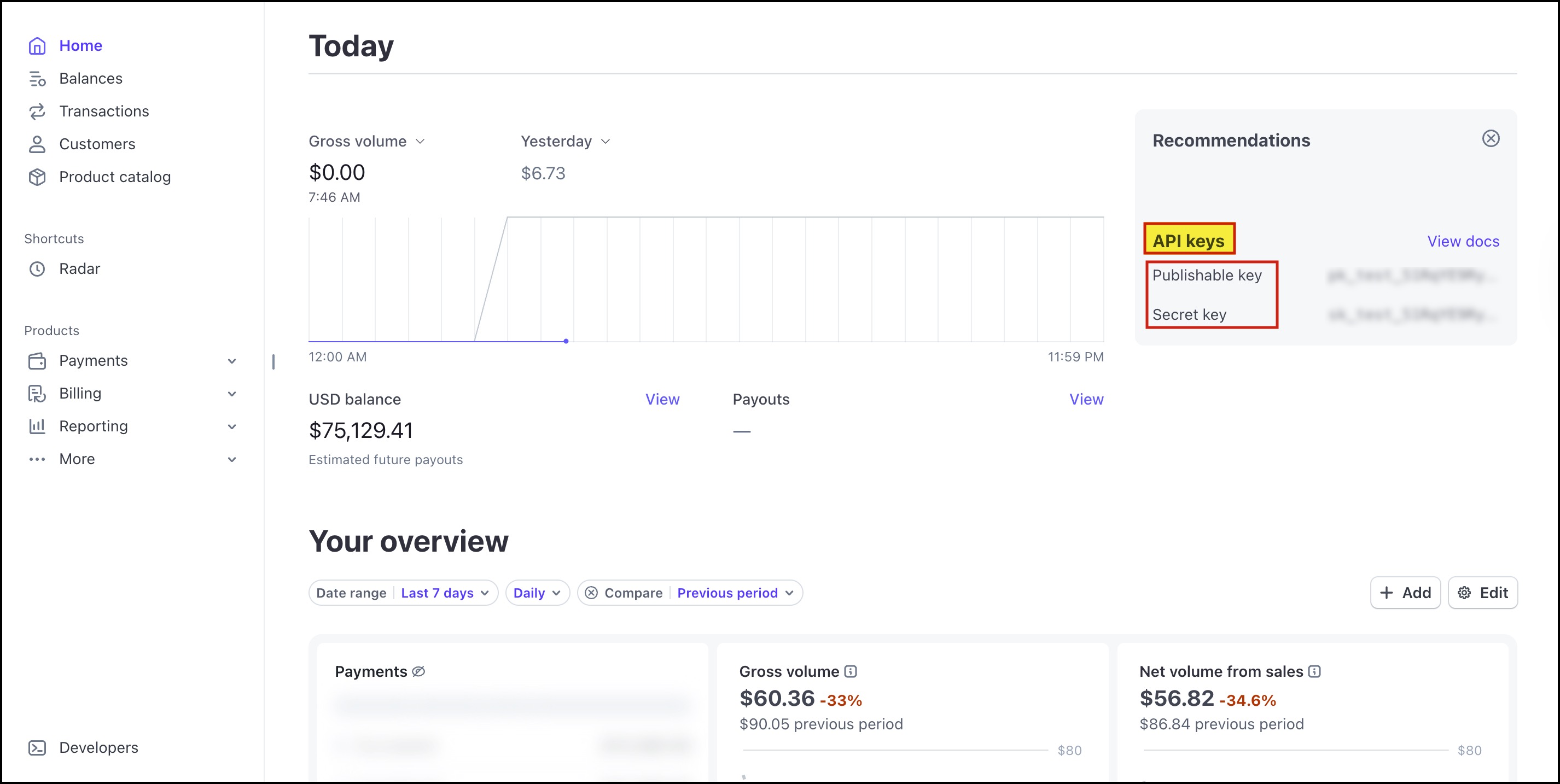Click the Radar clock icon

click(37, 269)
